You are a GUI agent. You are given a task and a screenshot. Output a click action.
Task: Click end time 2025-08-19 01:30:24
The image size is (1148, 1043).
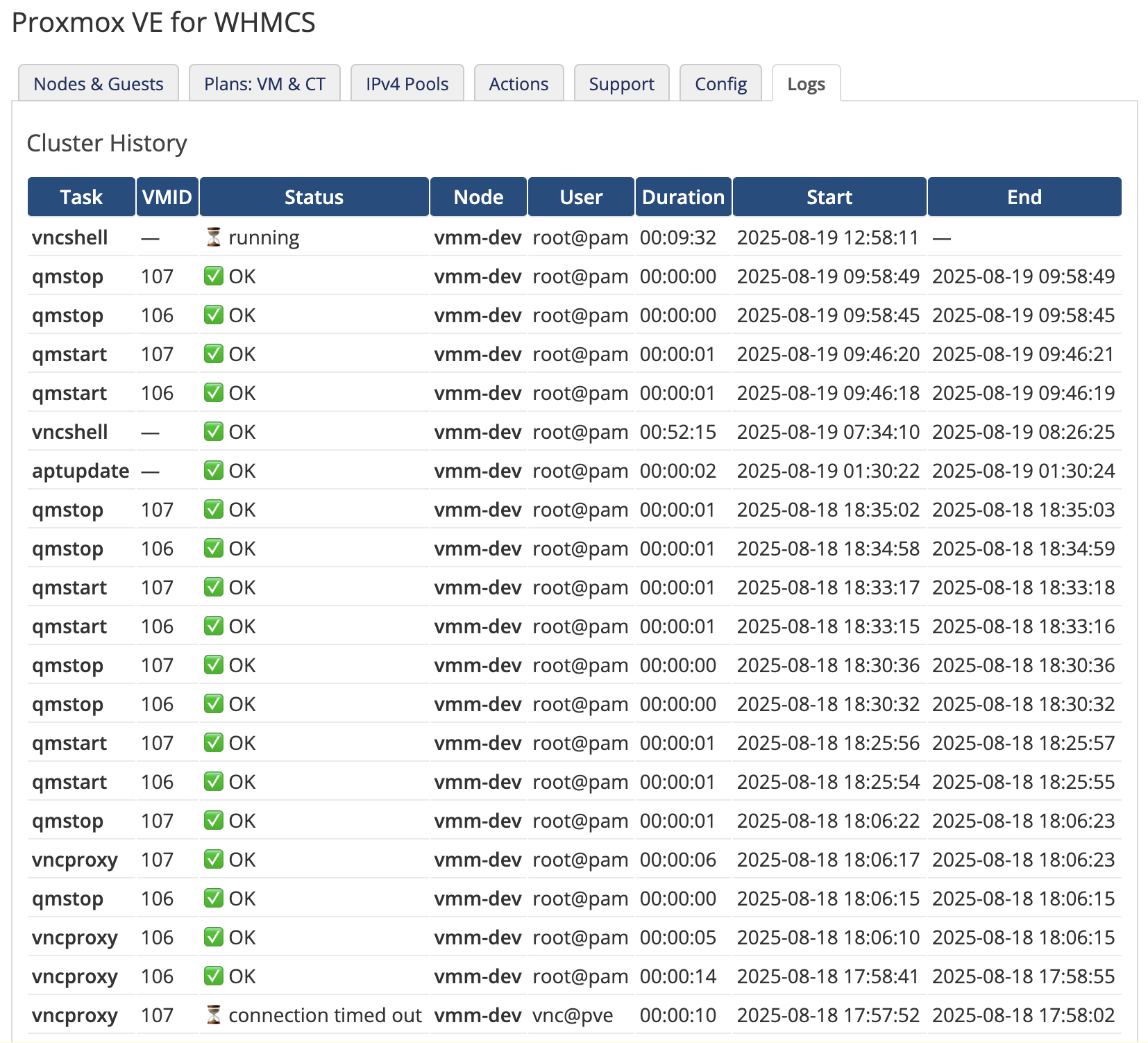pos(1023,471)
